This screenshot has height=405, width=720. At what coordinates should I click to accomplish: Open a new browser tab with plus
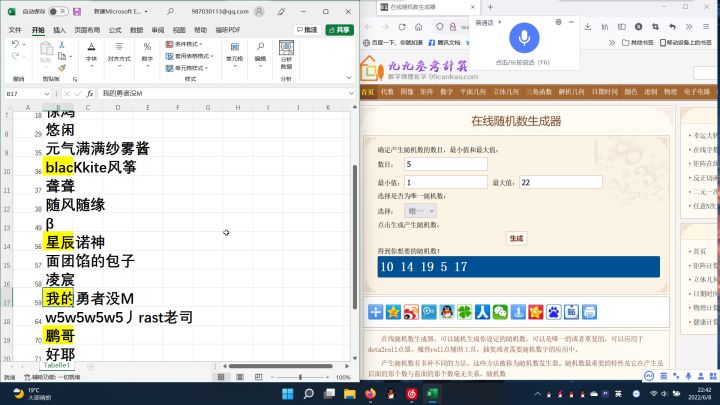coord(490,7)
